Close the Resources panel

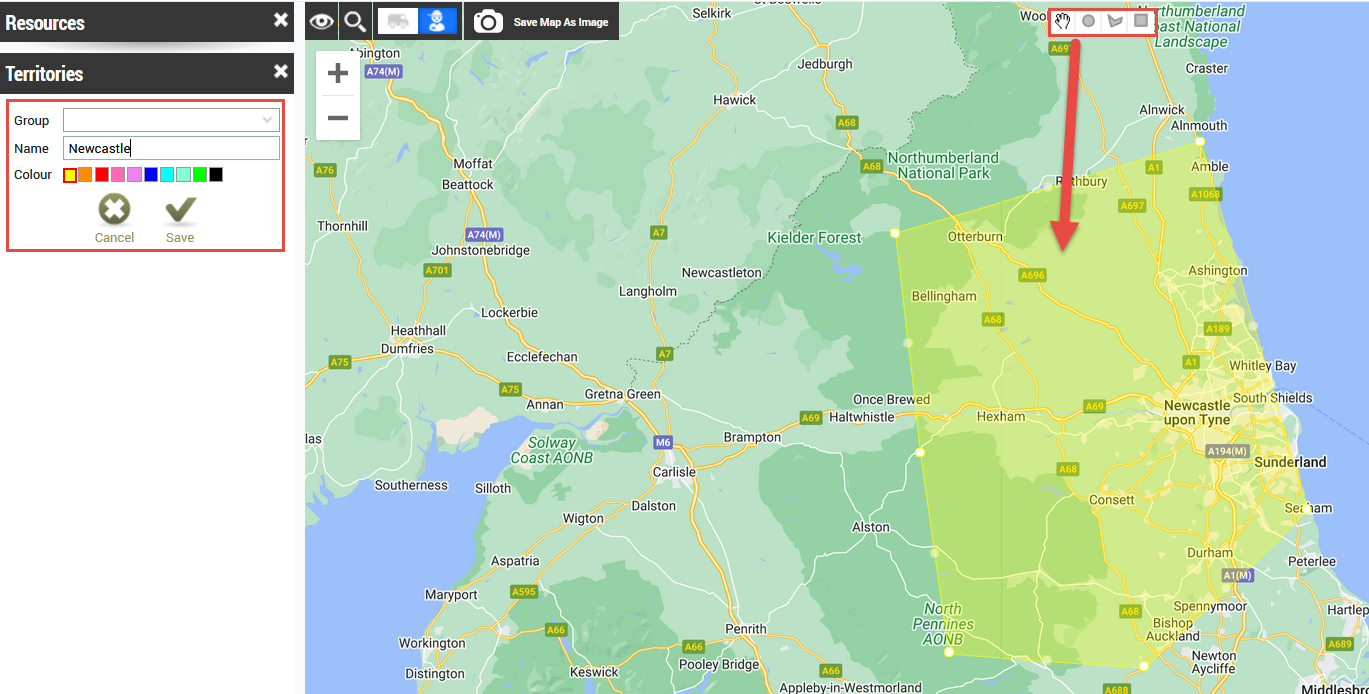click(281, 21)
